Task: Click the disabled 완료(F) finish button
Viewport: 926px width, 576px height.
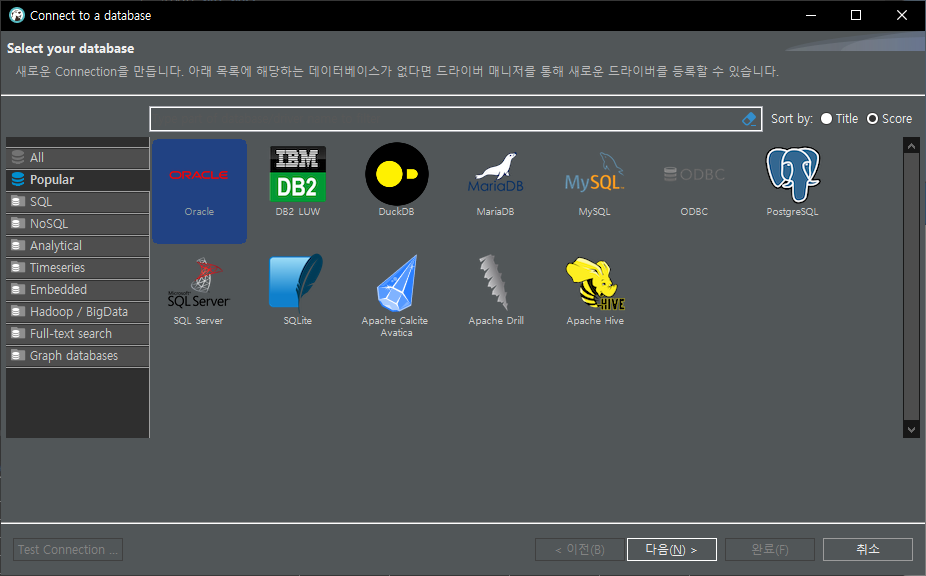Action: [x=770, y=549]
